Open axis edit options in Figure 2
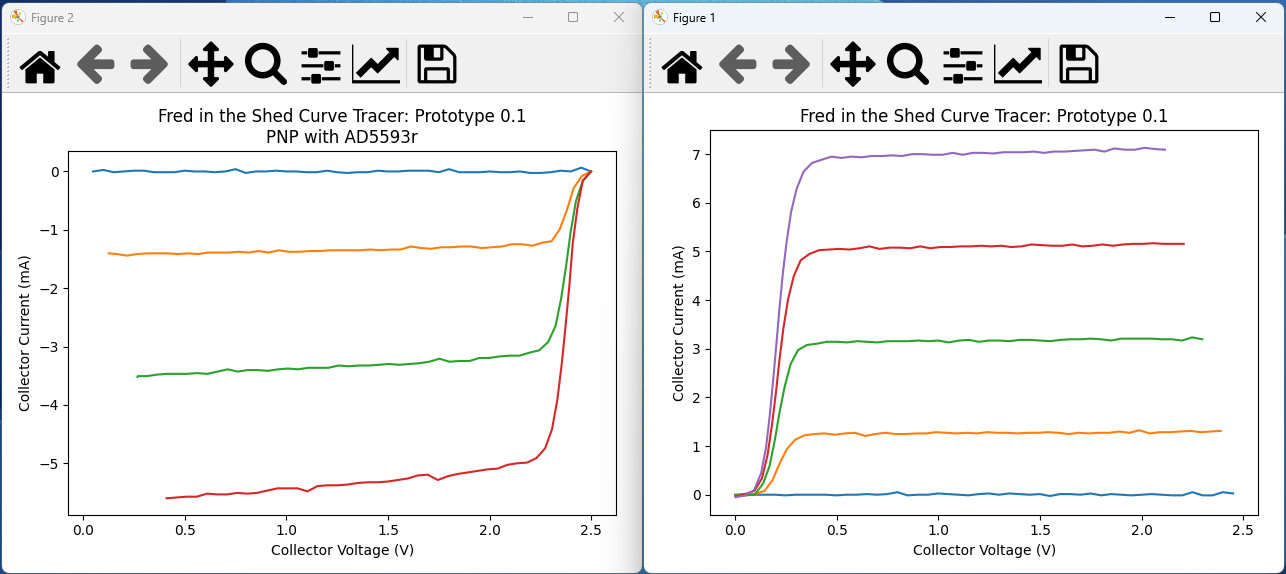Image resolution: width=1286 pixels, height=574 pixels. tap(376, 64)
